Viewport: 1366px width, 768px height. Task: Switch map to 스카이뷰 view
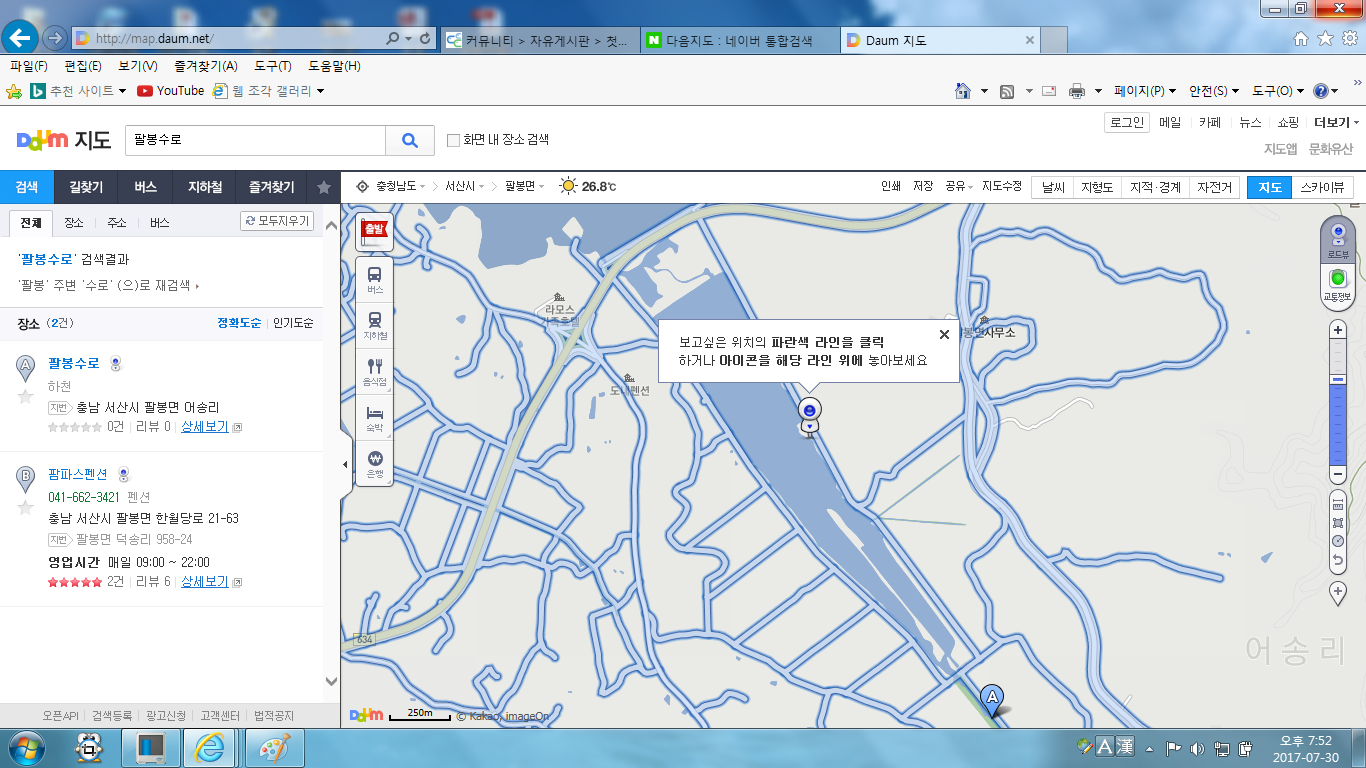tap(1322, 187)
